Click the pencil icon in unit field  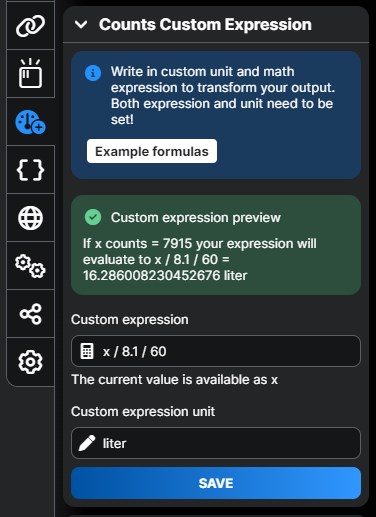coord(87,443)
